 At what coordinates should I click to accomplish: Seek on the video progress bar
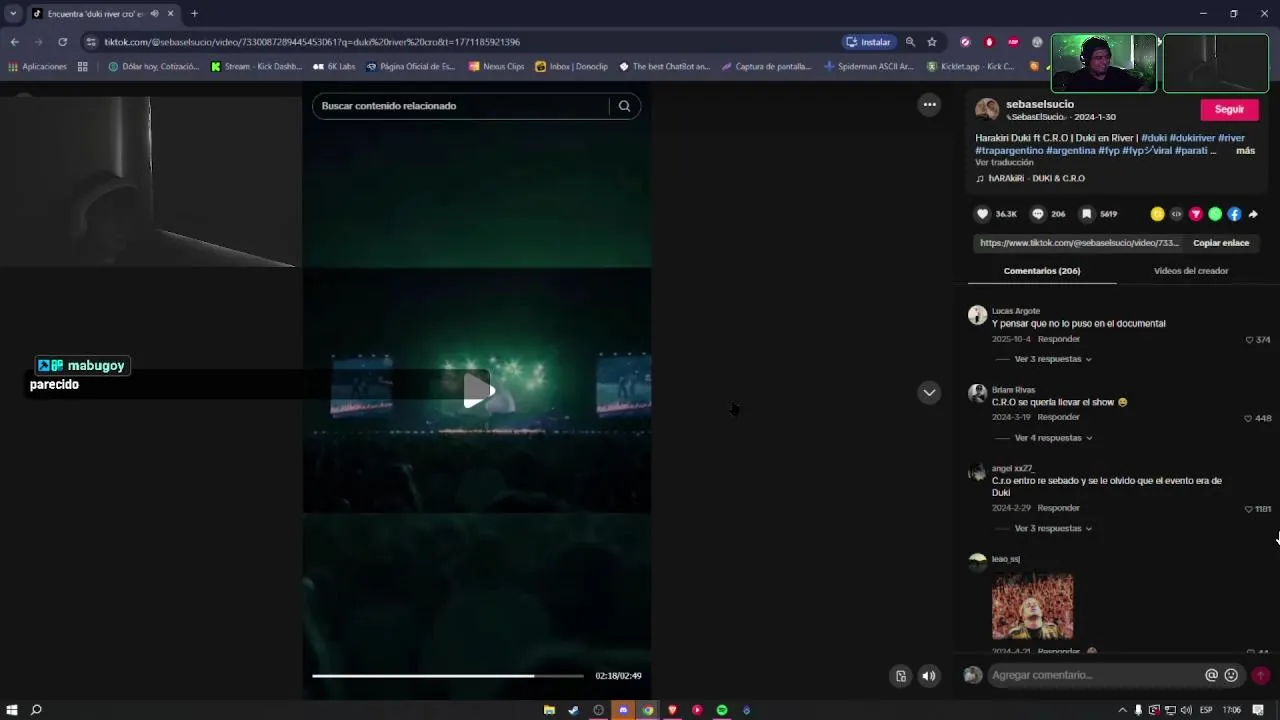448,676
